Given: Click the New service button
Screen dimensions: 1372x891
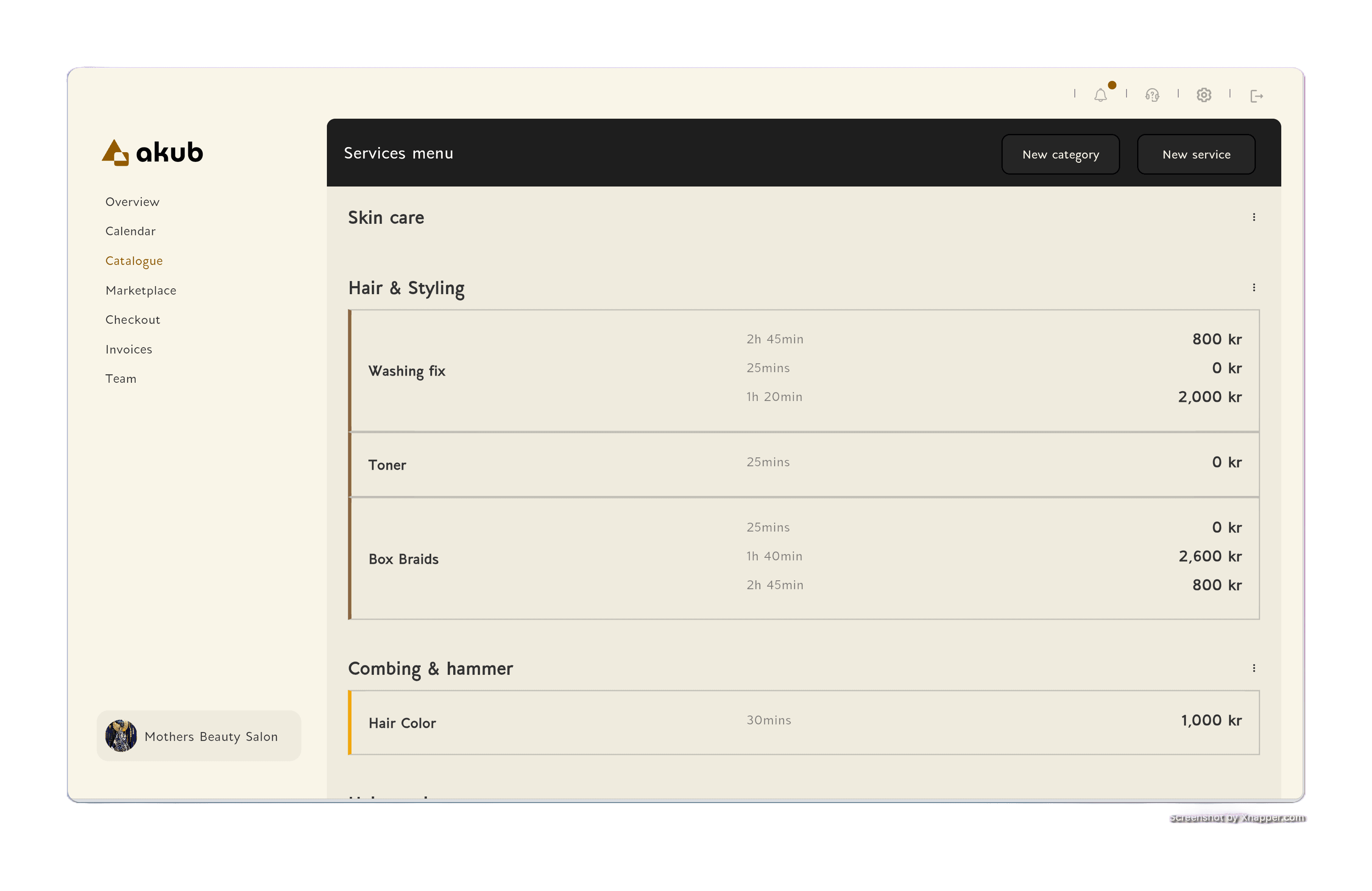Looking at the screenshot, I should point(1196,154).
